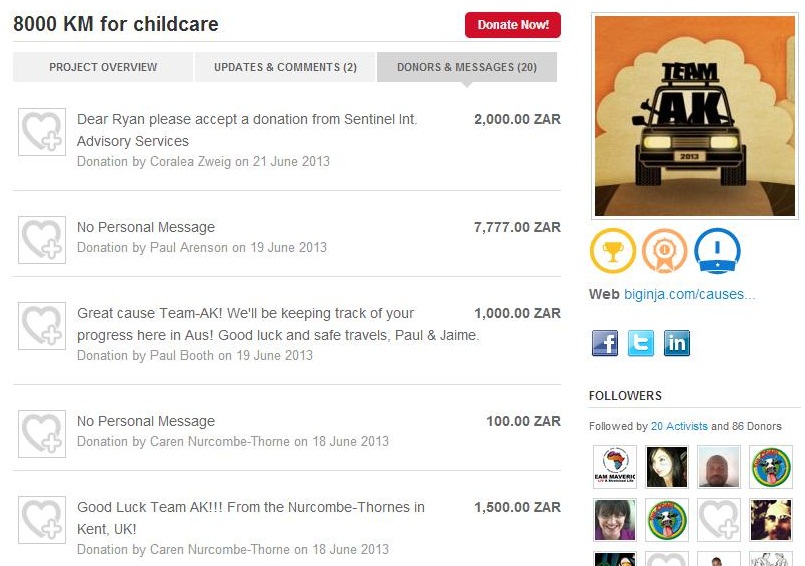This screenshot has width=805, height=566.
Task: Open the 20 Activists followers link
Action: 679,426
